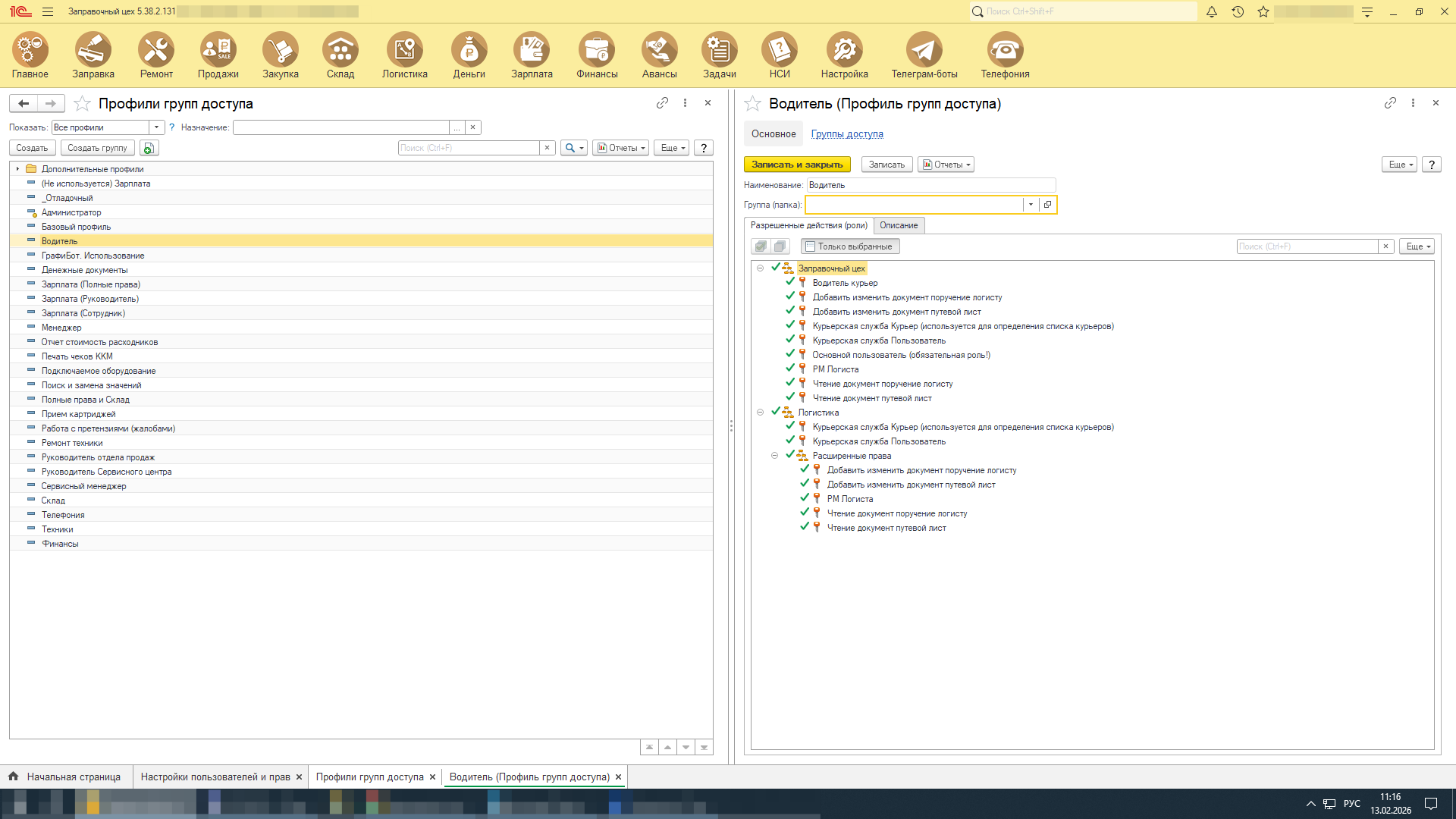Click the get link icon in Водитель form
The height and width of the screenshot is (819, 1456).
pos(1390,103)
